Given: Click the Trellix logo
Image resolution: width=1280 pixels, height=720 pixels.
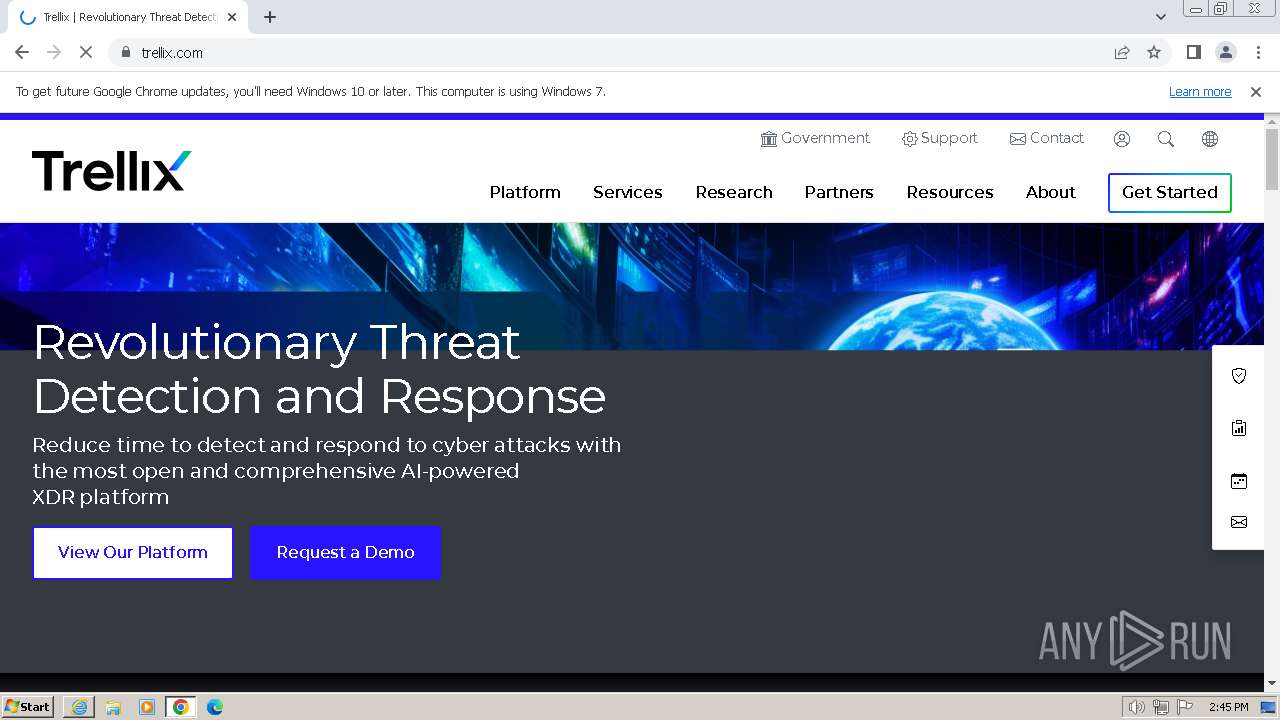Looking at the screenshot, I should [111, 171].
